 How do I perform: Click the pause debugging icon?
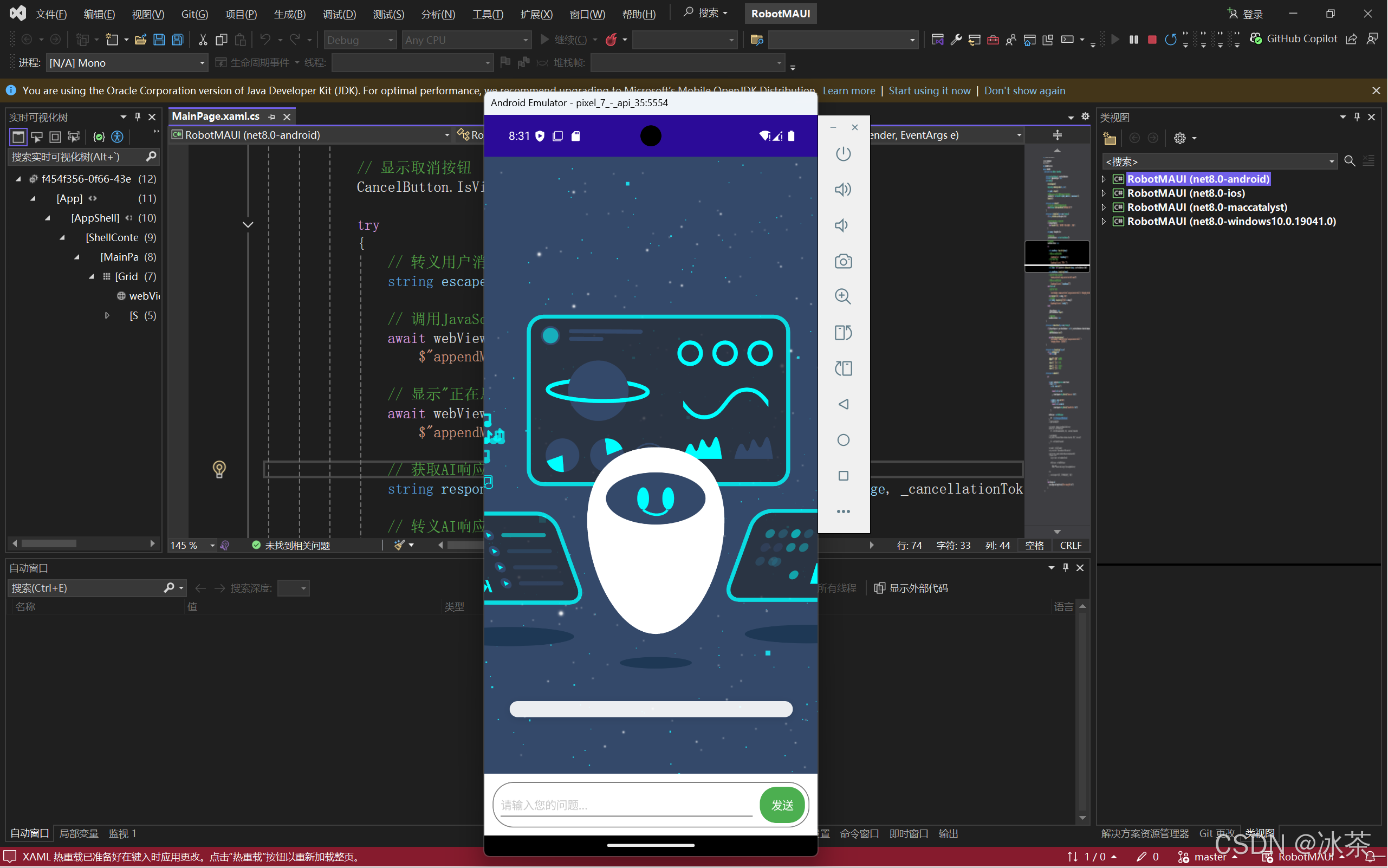coord(1133,40)
